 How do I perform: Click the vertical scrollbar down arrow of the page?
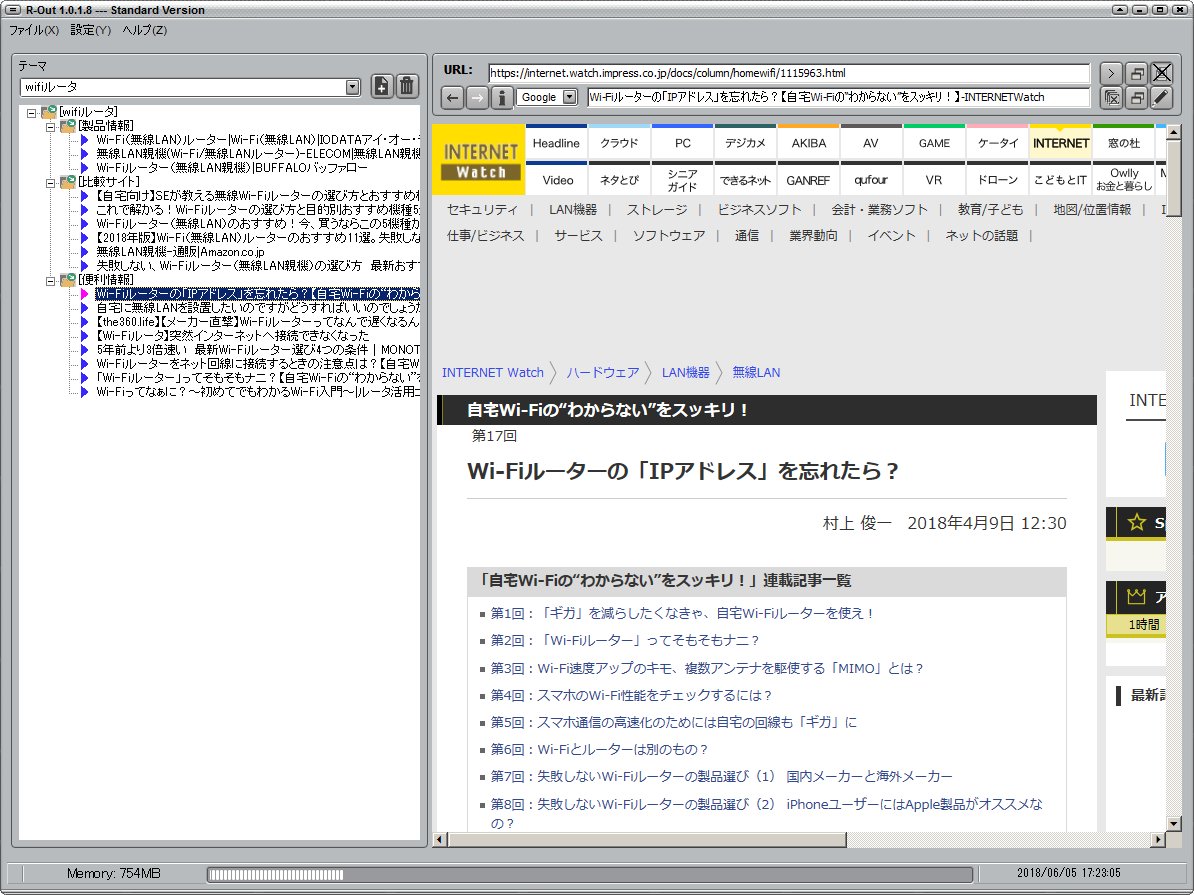pos(1173,823)
